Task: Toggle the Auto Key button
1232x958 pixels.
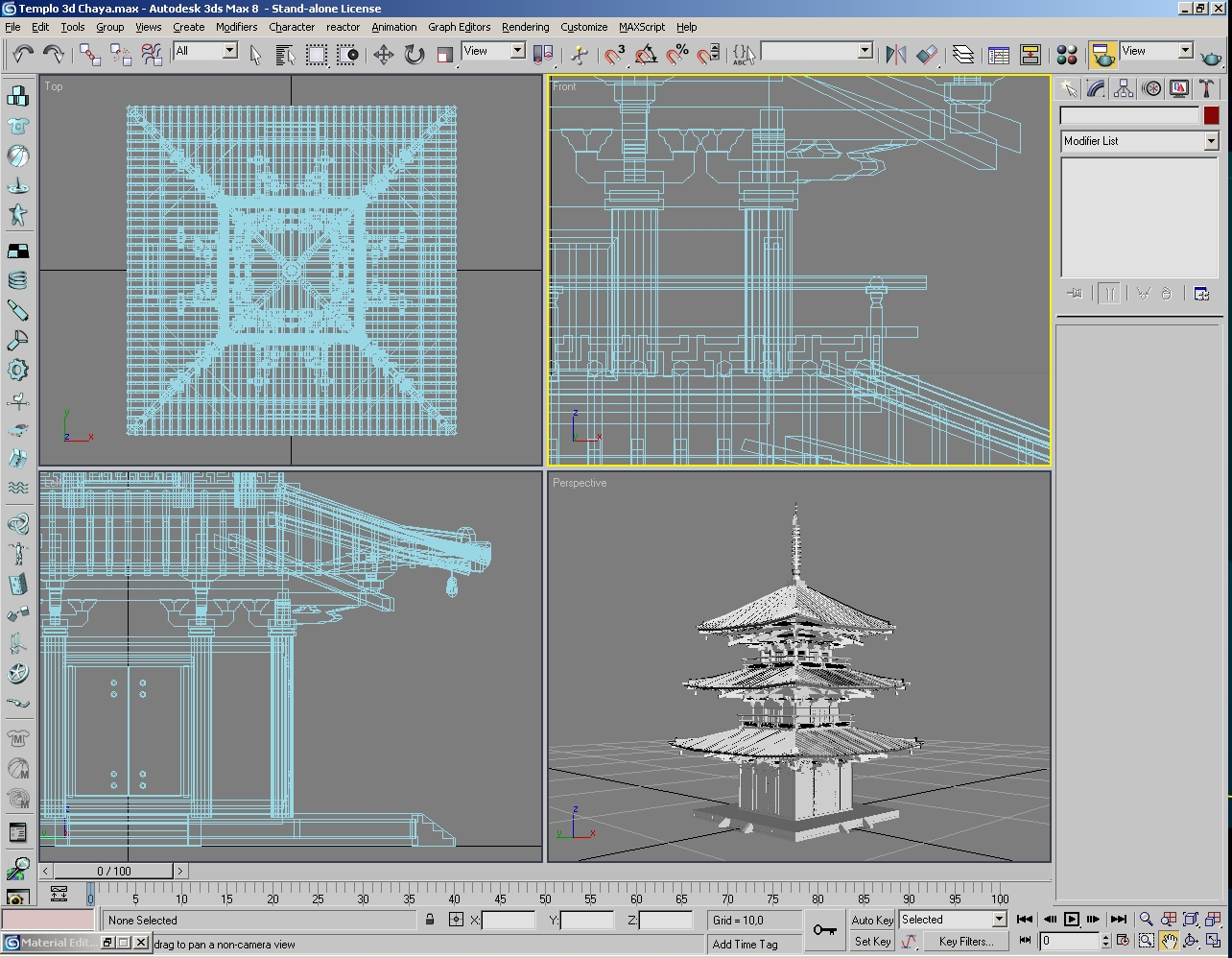Action: pyautogui.click(x=872, y=920)
